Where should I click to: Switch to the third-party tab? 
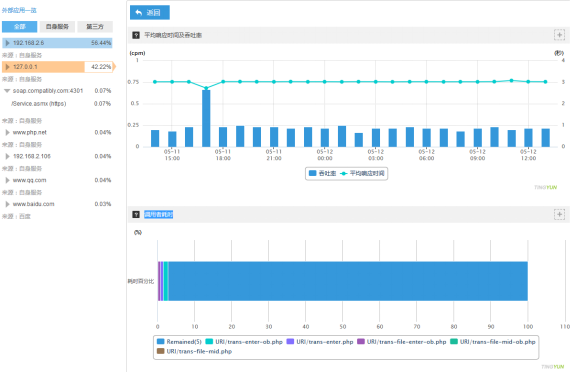95,26
